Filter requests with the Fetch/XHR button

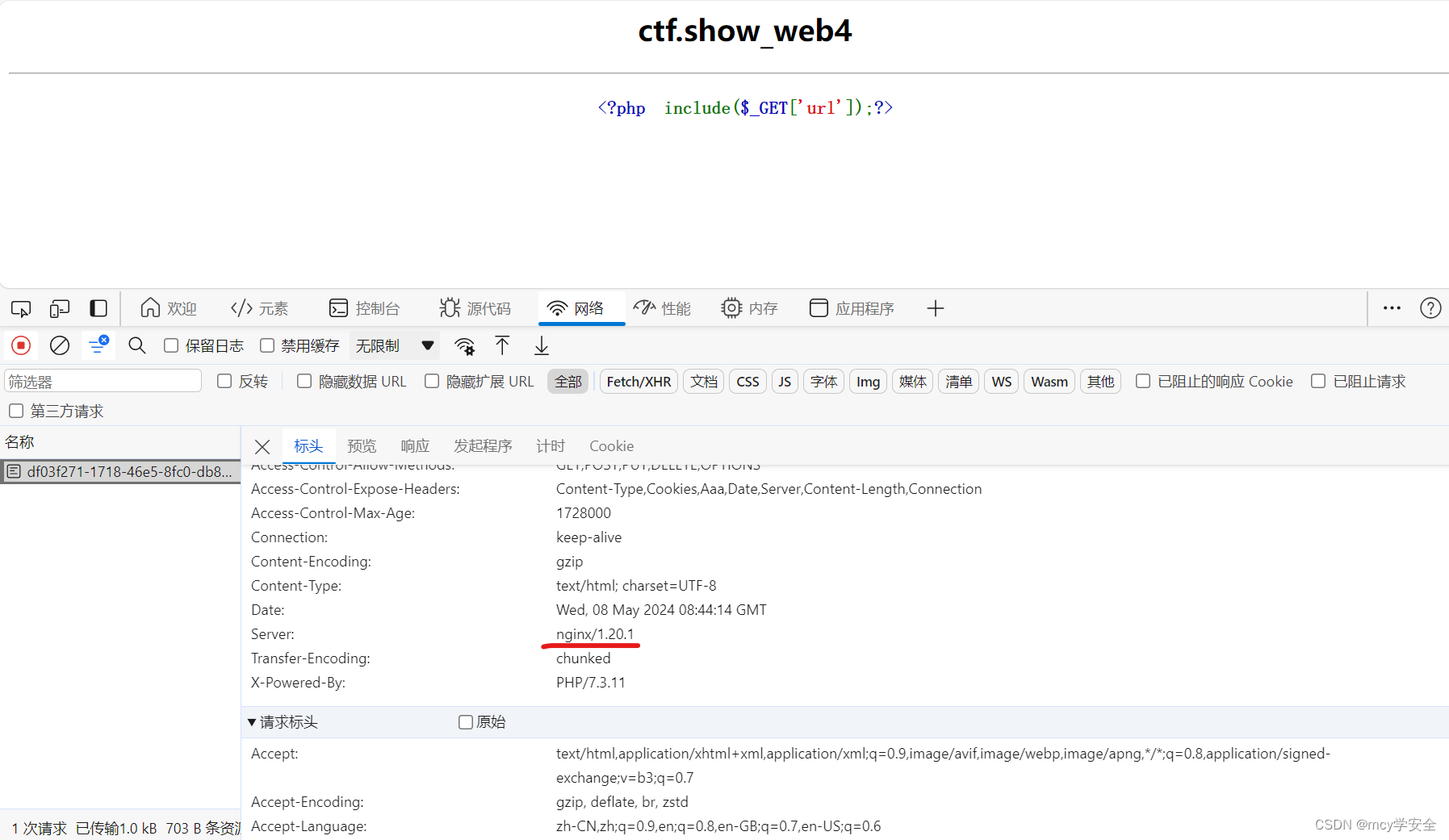[x=638, y=381]
